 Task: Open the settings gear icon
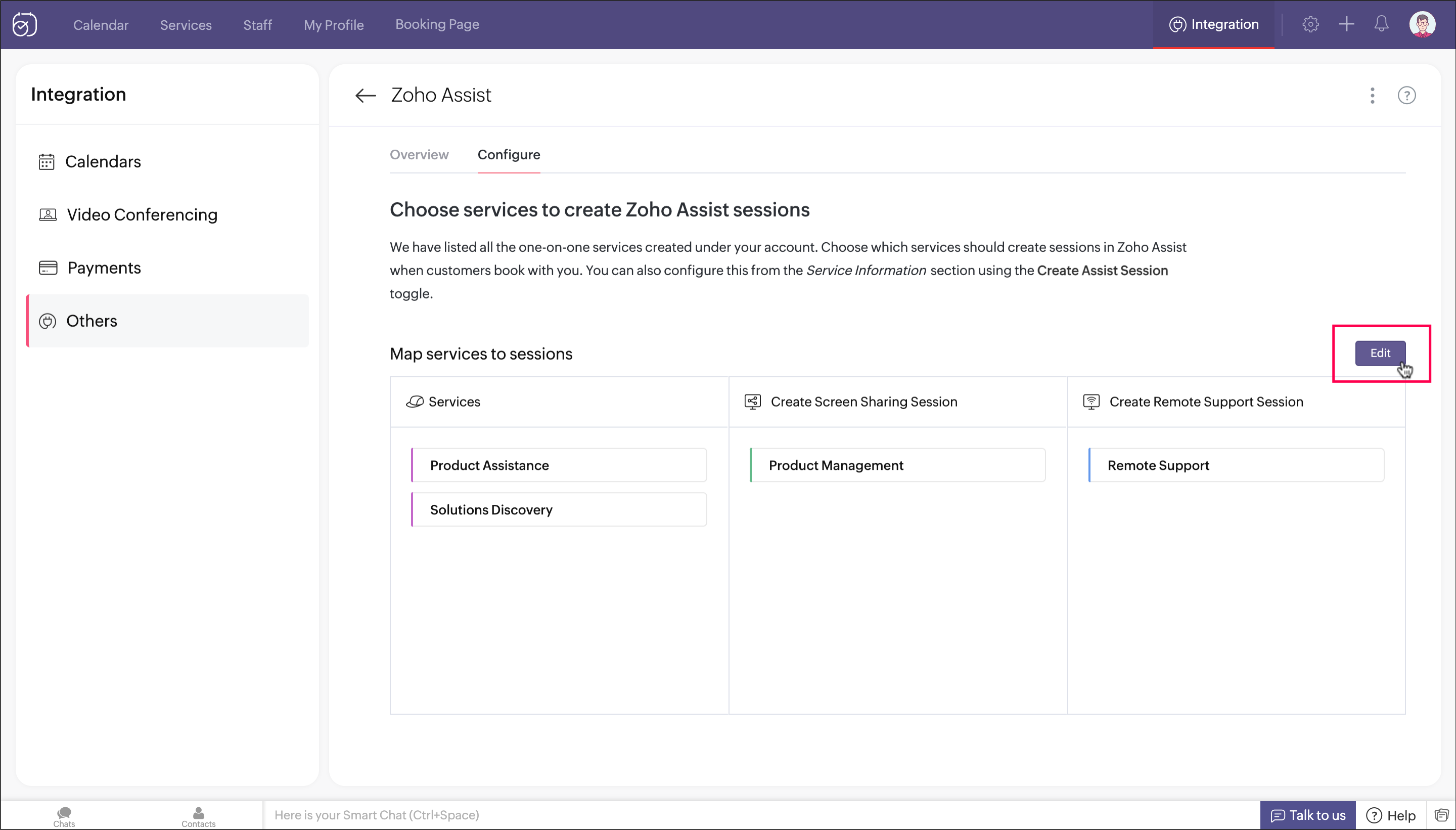click(1310, 24)
